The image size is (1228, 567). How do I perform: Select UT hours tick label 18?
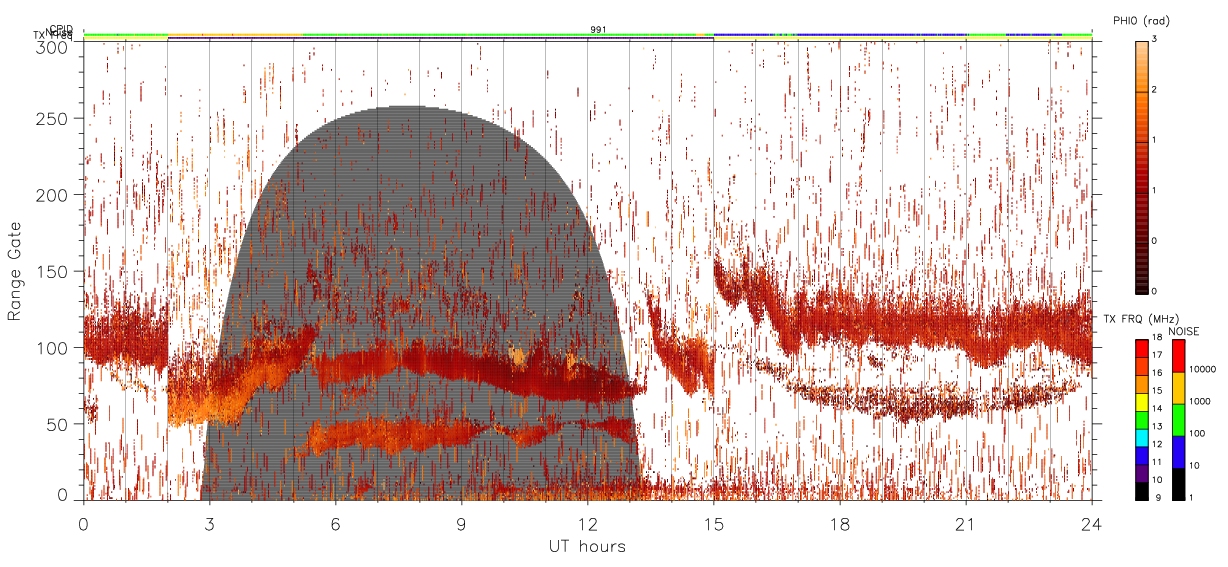coord(839,523)
